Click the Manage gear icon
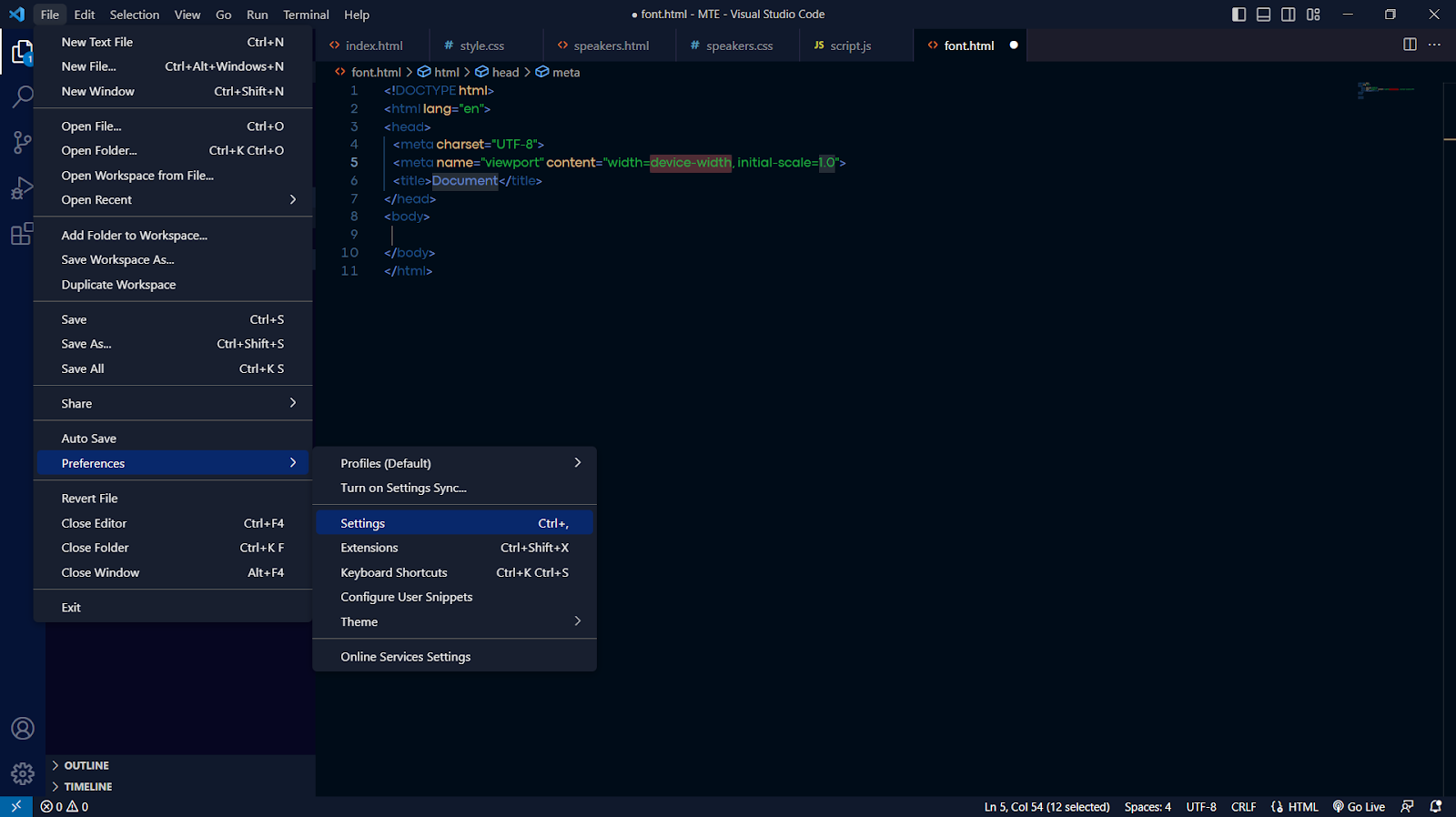 point(22,774)
